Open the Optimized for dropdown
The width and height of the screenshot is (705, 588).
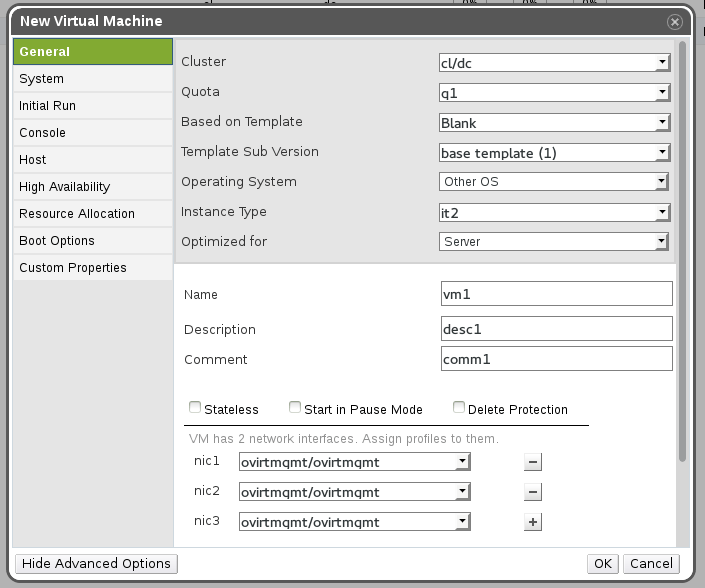(x=554, y=242)
